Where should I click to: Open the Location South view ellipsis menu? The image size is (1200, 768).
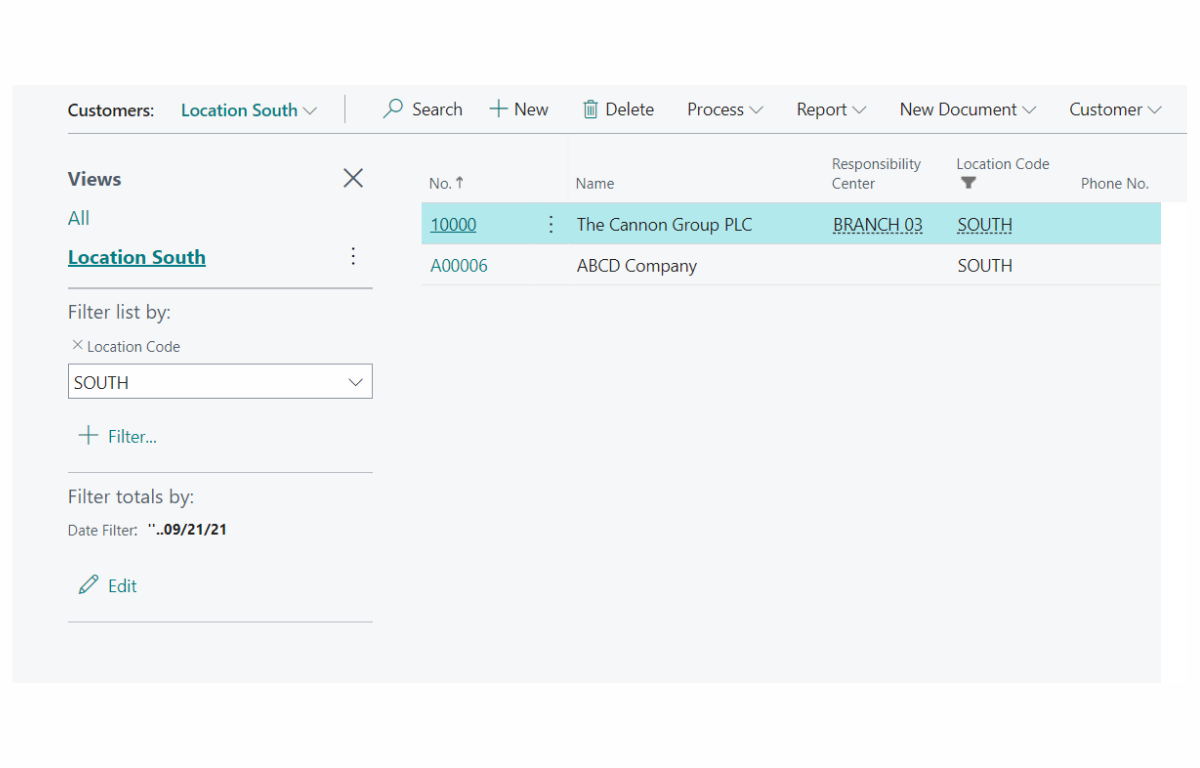tap(353, 256)
